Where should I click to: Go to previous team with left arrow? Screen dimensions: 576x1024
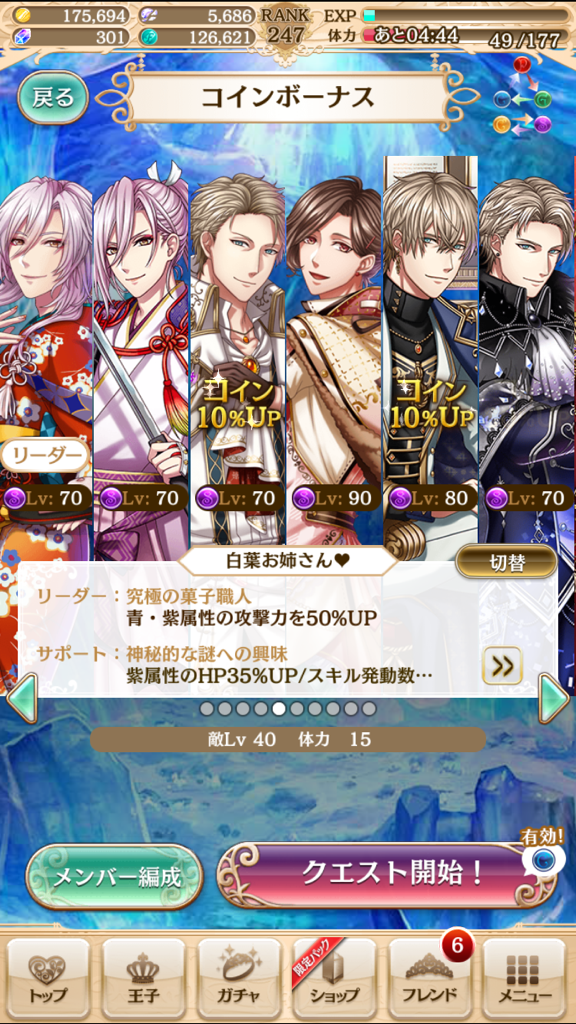tap(22, 698)
